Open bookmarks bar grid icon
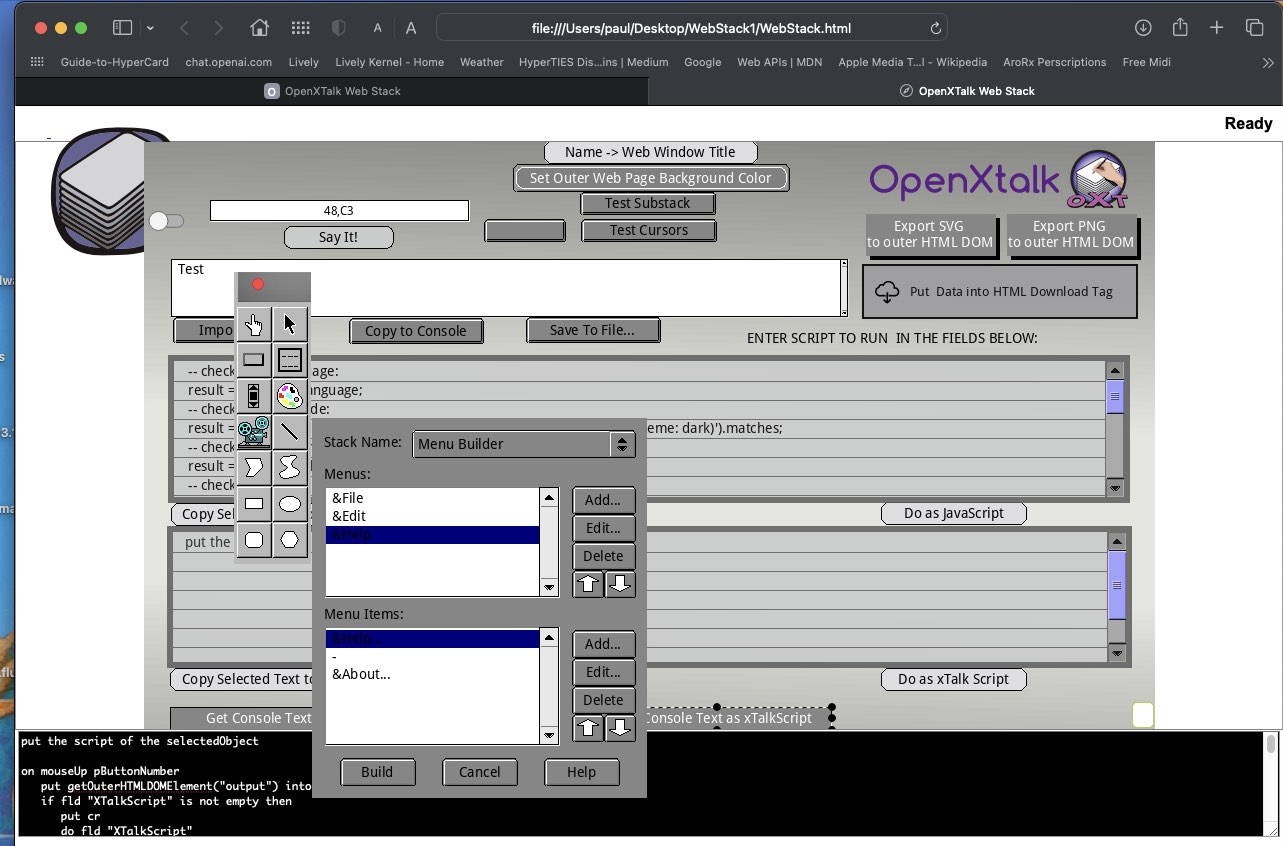Image resolution: width=1283 pixels, height=846 pixels. [37, 62]
